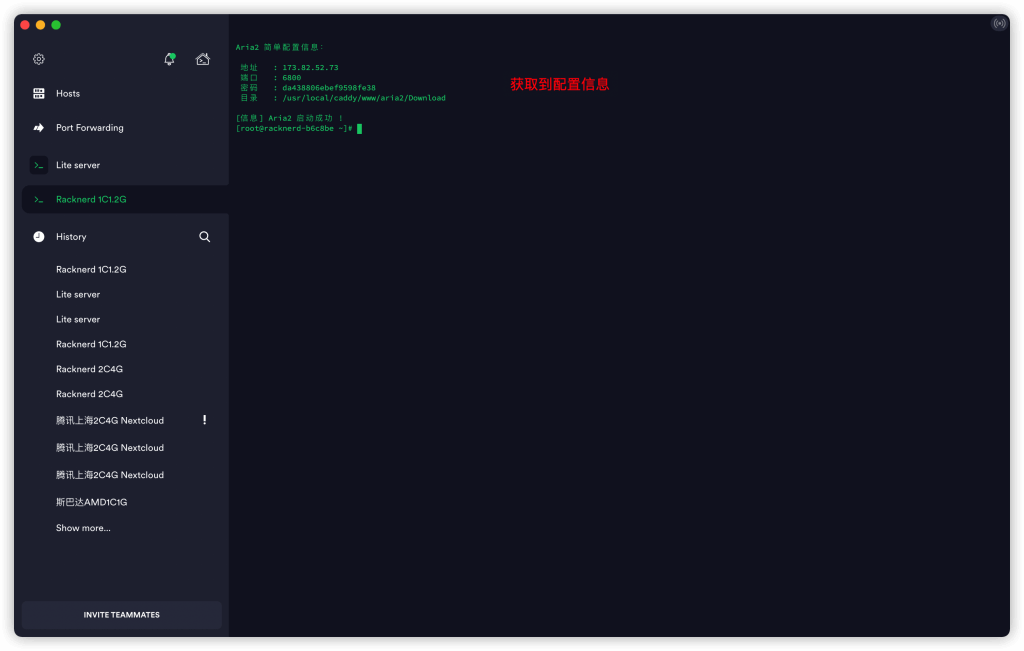Open the Hosts section
The width and height of the screenshot is (1024, 651).
coord(68,94)
